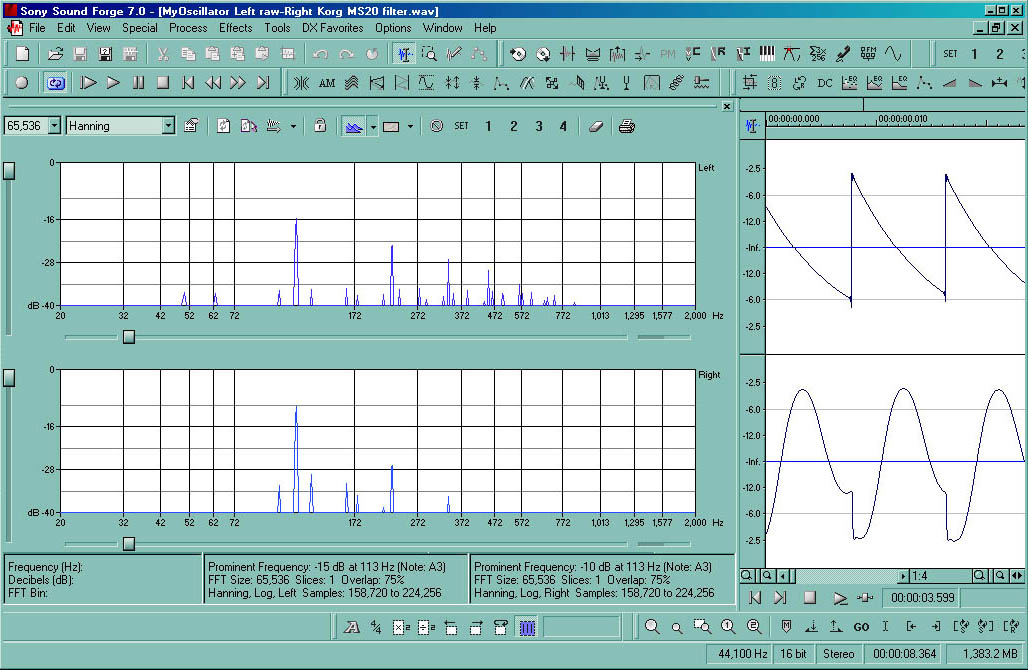Screen dimensions: 1028x670
Task: Open the File menu
Action: tap(37, 28)
